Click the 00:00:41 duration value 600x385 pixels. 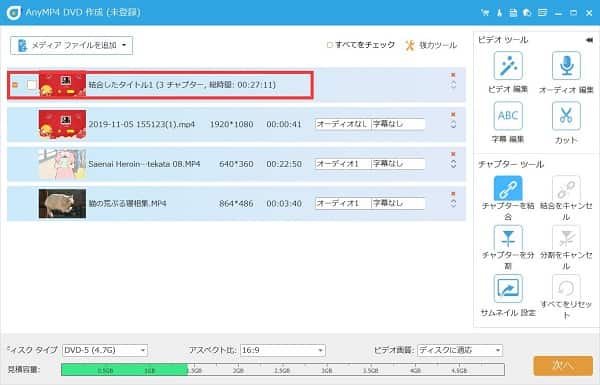pos(284,124)
